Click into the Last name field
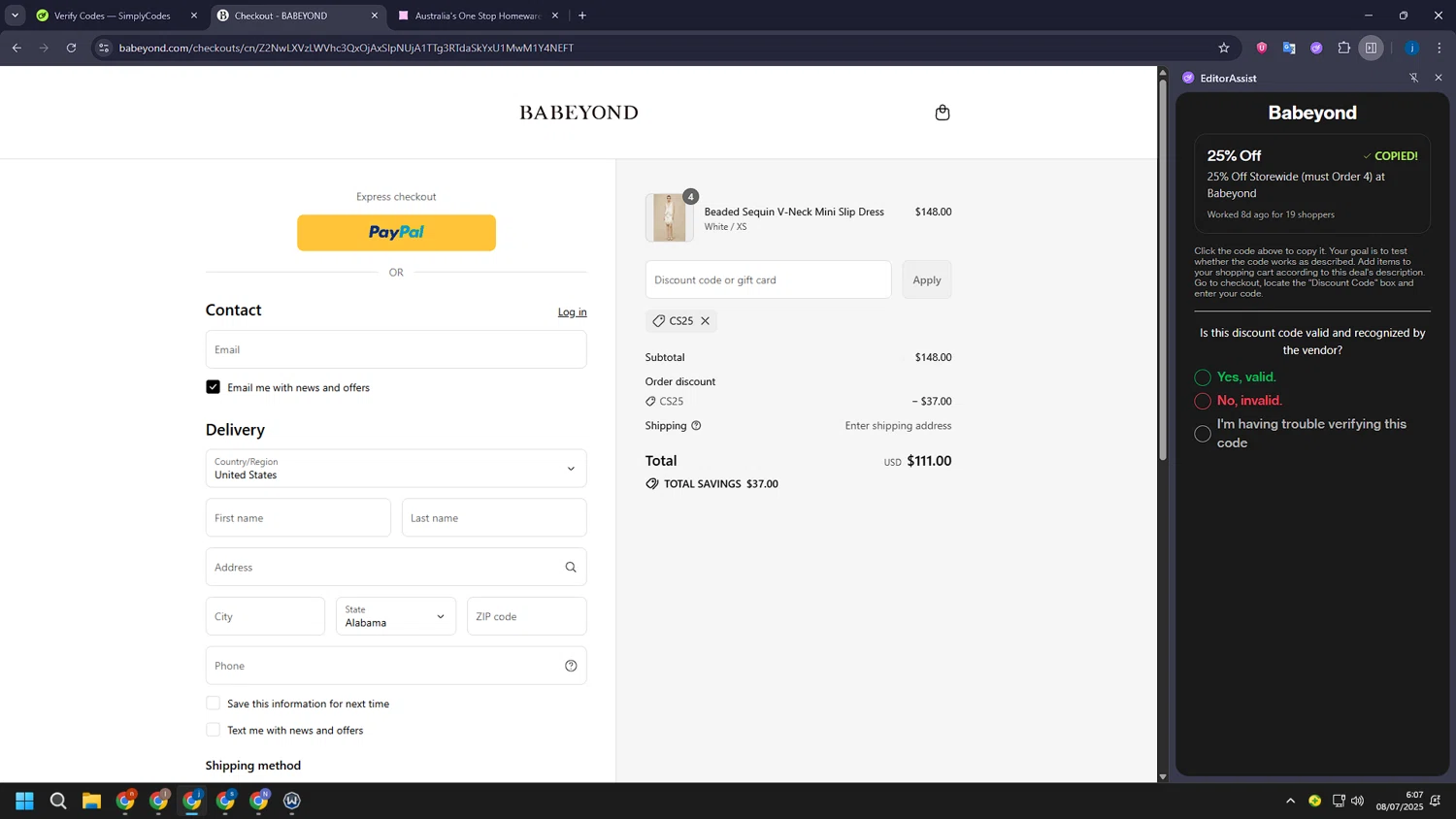1456x819 pixels. coord(494,518)
